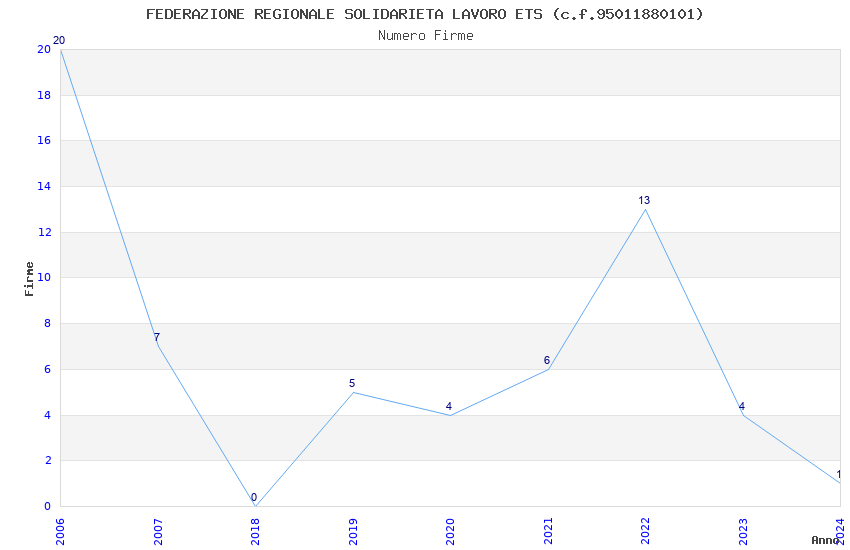The image size is (850, 550).
Task: Click the data label 0 at 2018
Action: (x=254, y=497)
